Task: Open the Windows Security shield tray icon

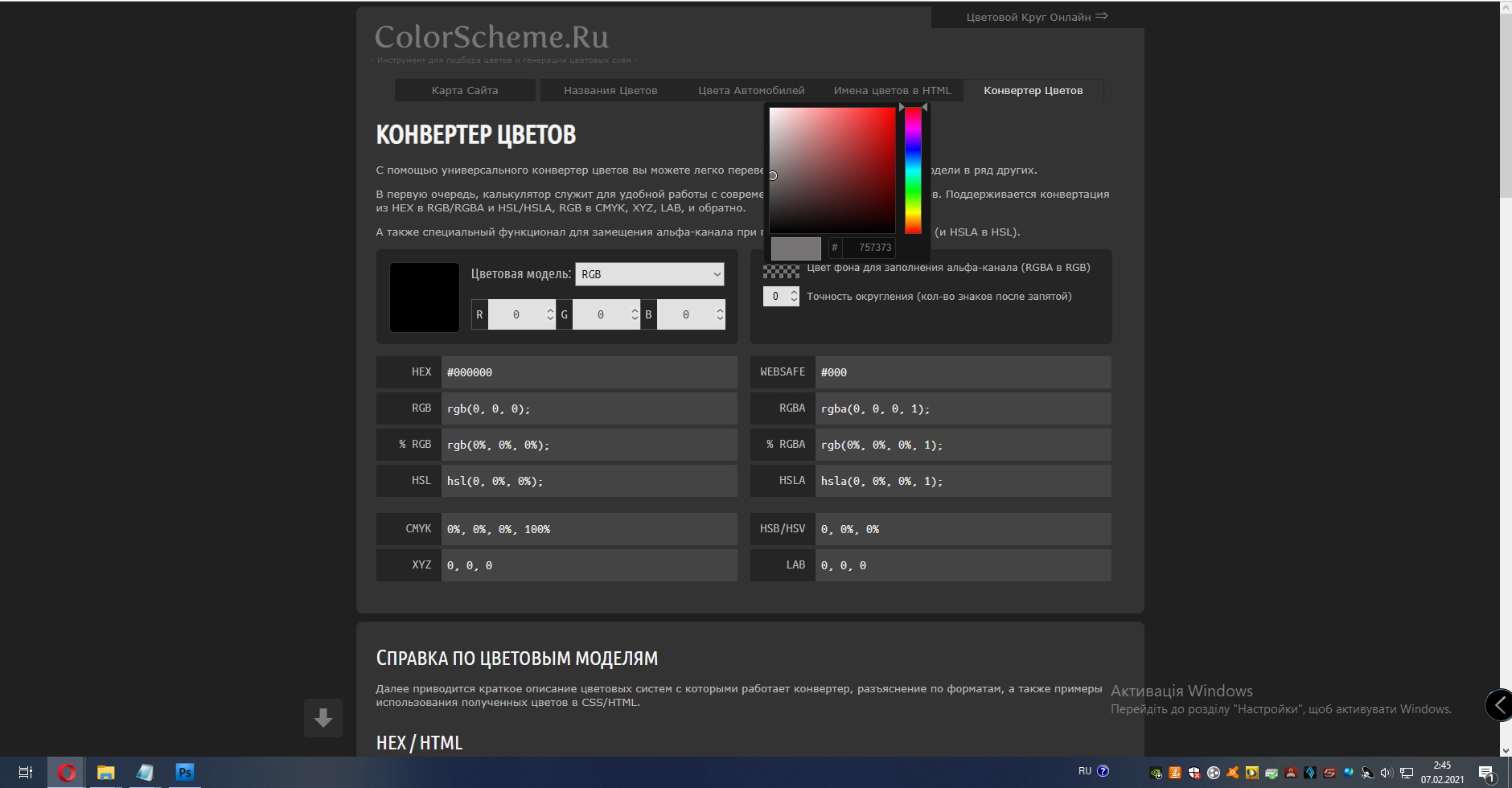Action: [x=1194, y=774]
